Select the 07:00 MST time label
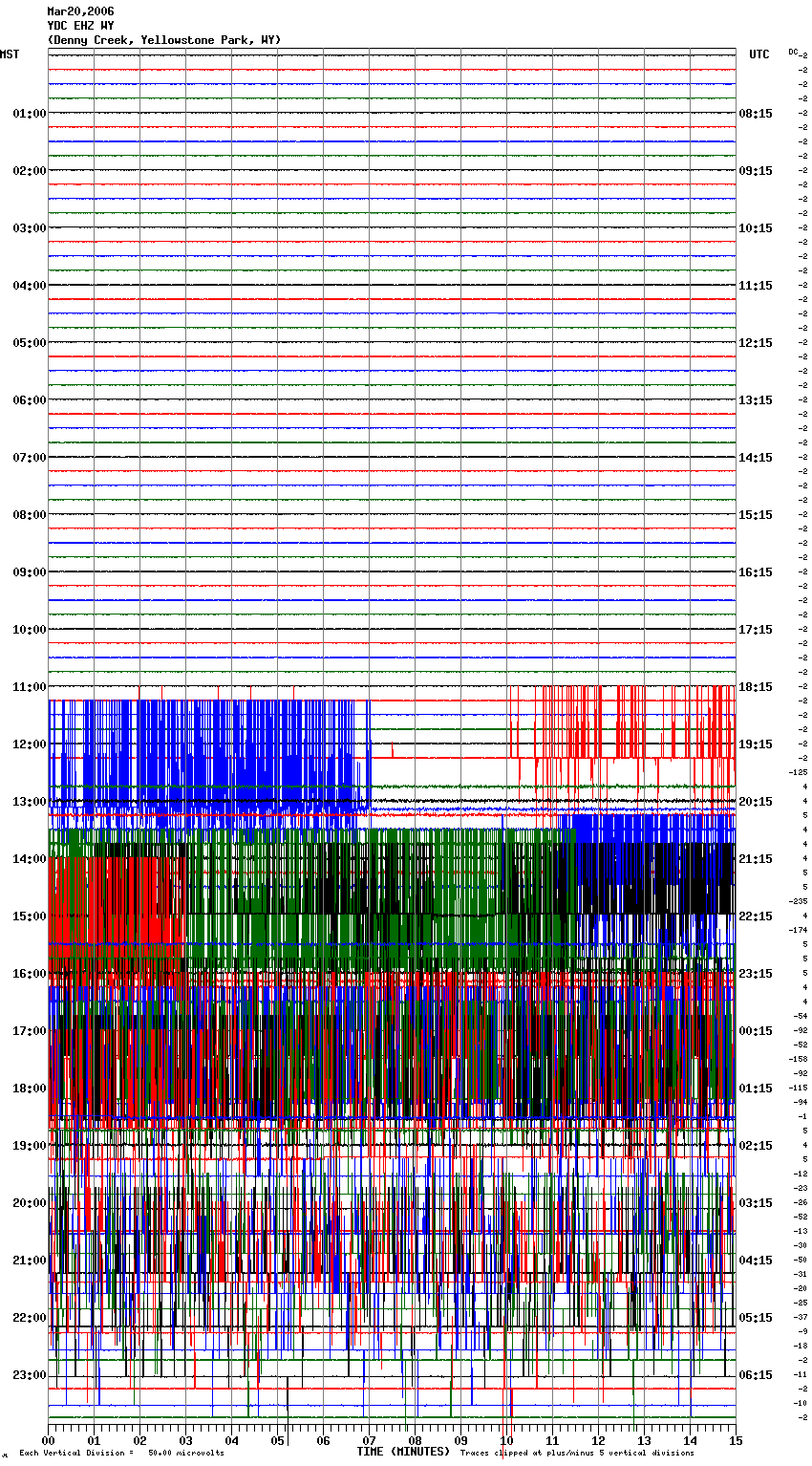Image resolution: width=812 pixels, height=1466 pixels. 30,458
